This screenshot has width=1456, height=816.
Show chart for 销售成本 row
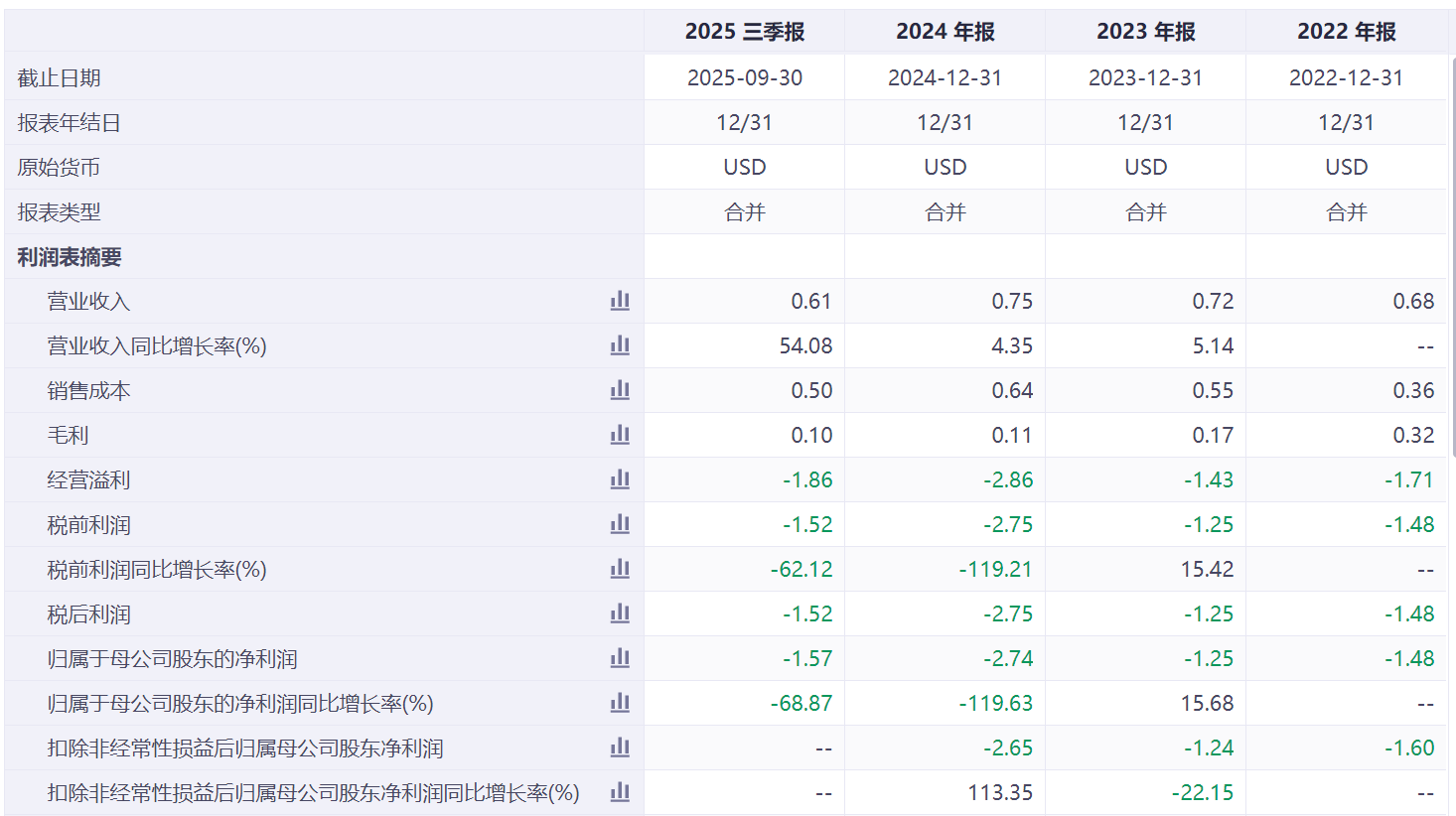[620, 390]
